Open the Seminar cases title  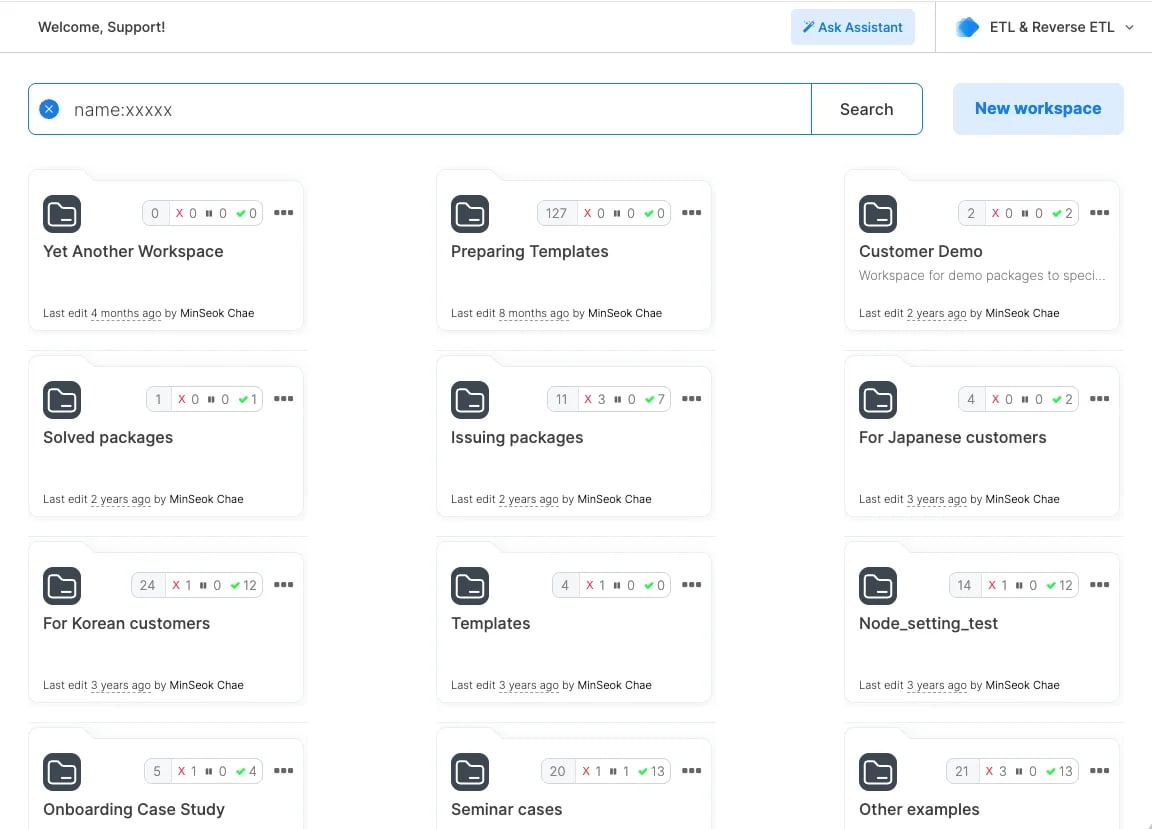tap(506, 809)
